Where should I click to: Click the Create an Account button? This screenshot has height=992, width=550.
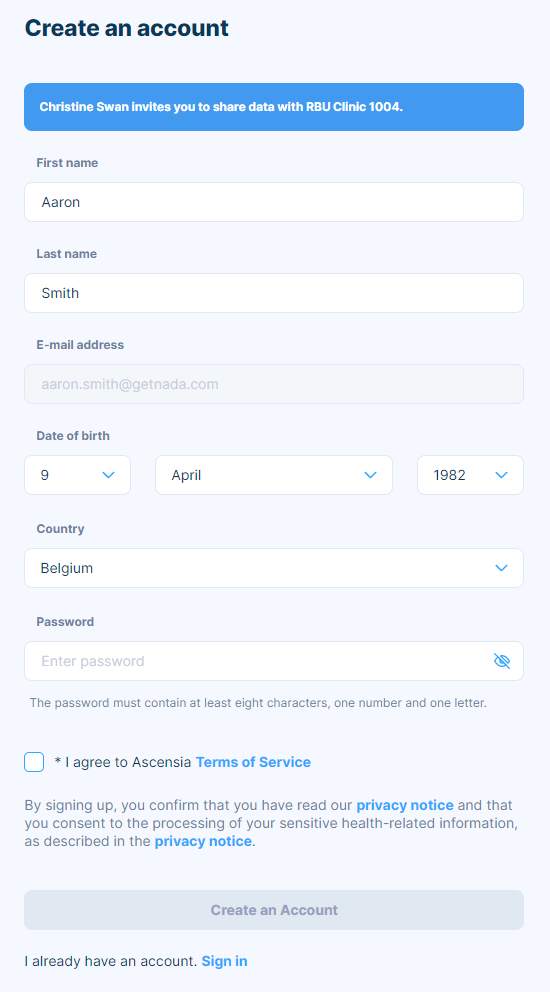click(x=274, y=910)
